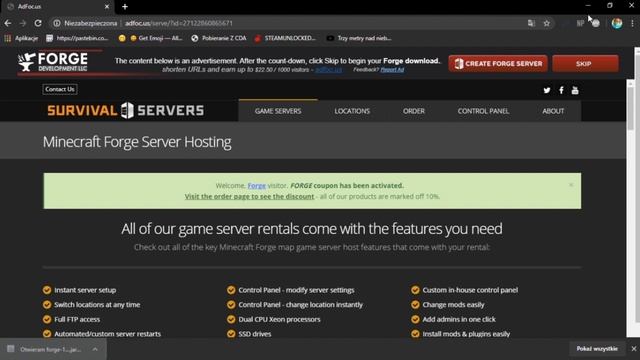This screenshot has width=640, height=360.
Task: Click the Full FTP access text
Action: click(77, 319)
